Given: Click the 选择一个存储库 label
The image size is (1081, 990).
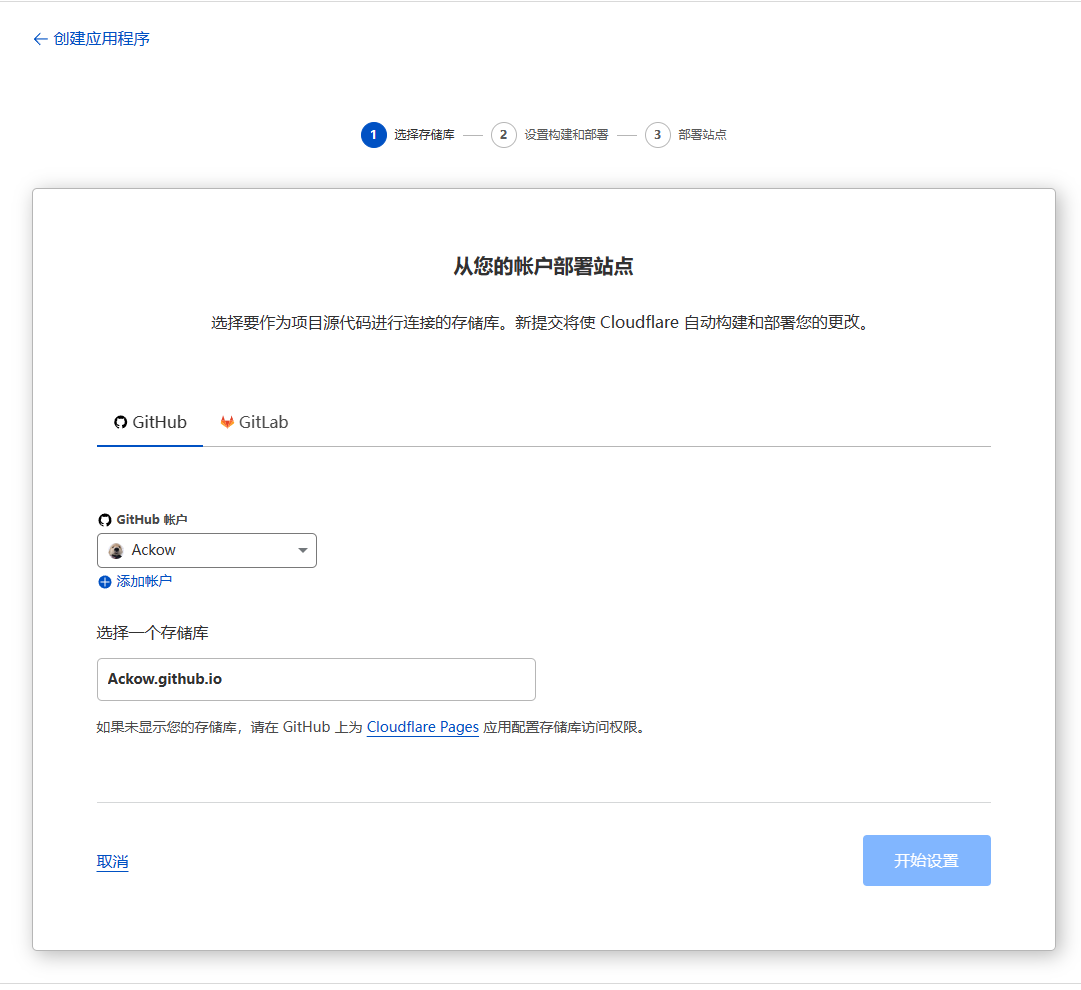Looking at the screenshot, I should coord(152,633).
